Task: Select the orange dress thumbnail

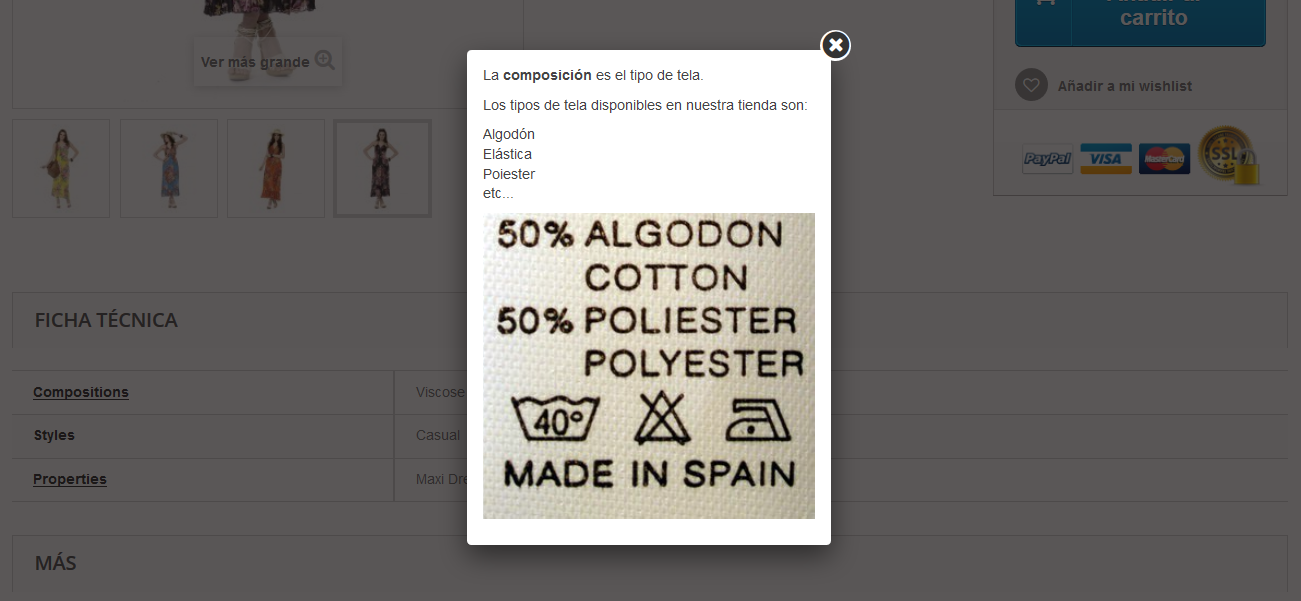Action: click(276, 168)
